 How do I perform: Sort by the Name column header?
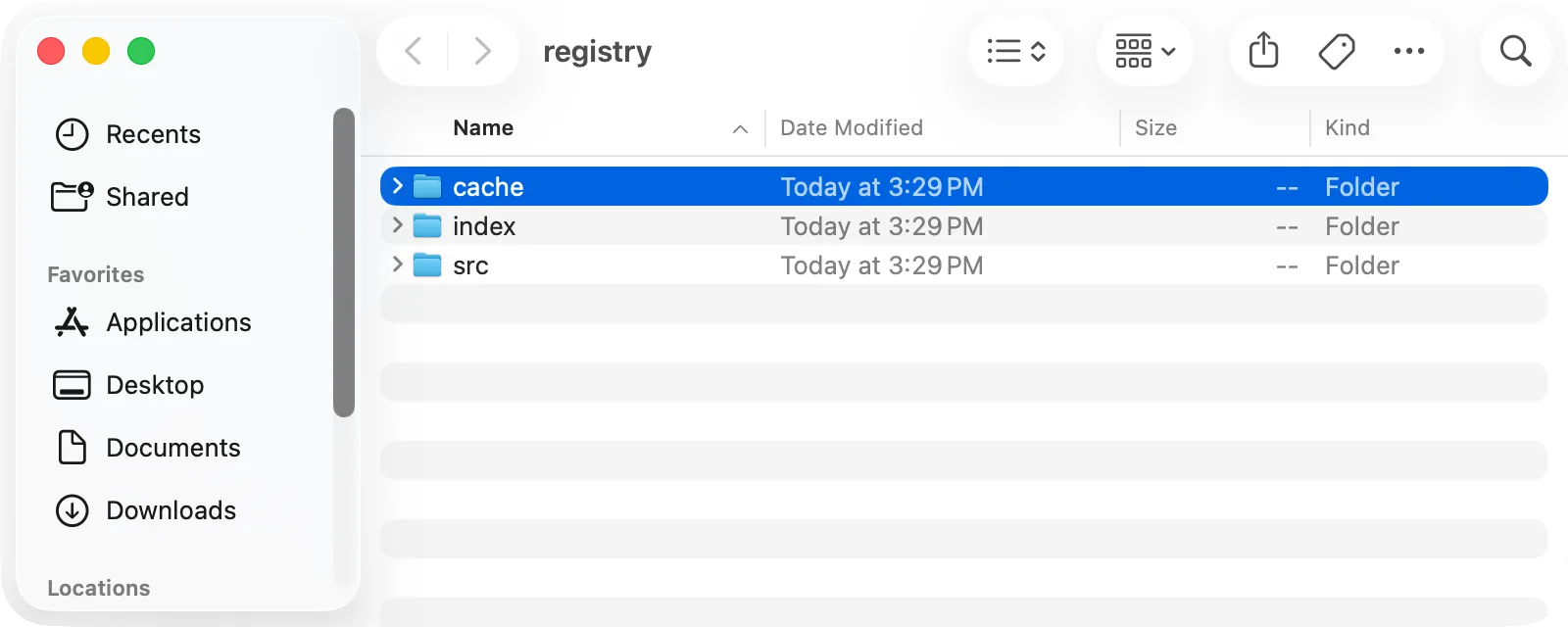(x=483, y=128)
